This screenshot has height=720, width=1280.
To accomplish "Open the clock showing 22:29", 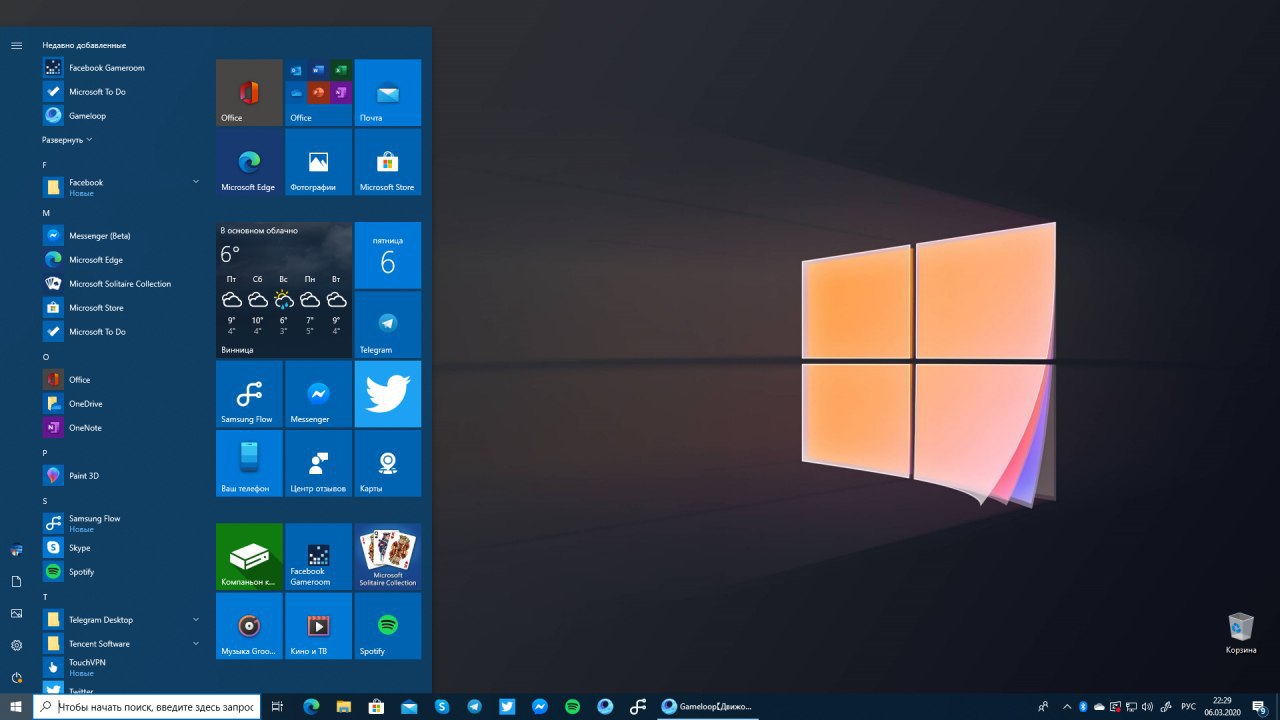I will [1223, 707].
